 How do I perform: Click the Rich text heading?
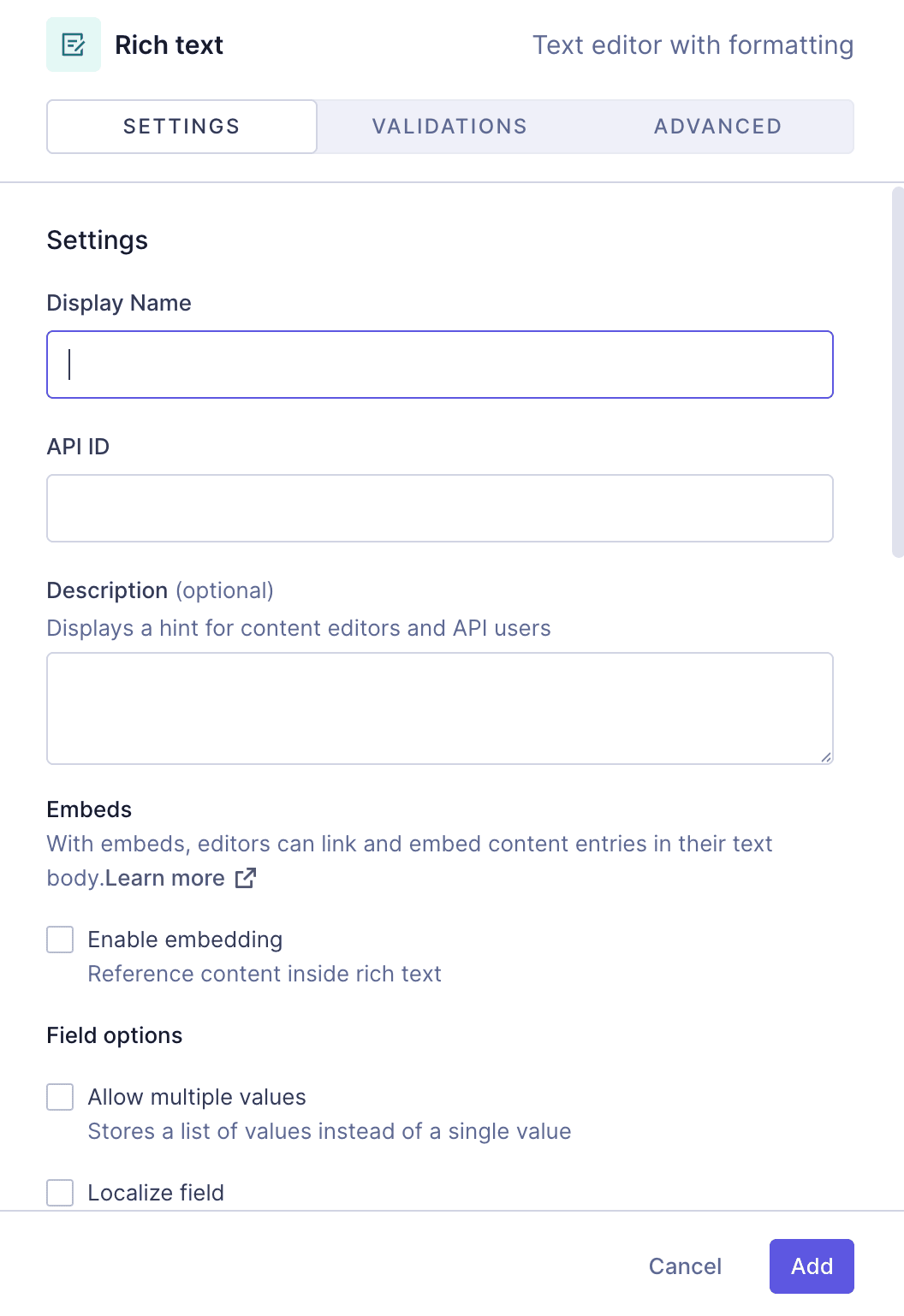(x=169, y=44)
